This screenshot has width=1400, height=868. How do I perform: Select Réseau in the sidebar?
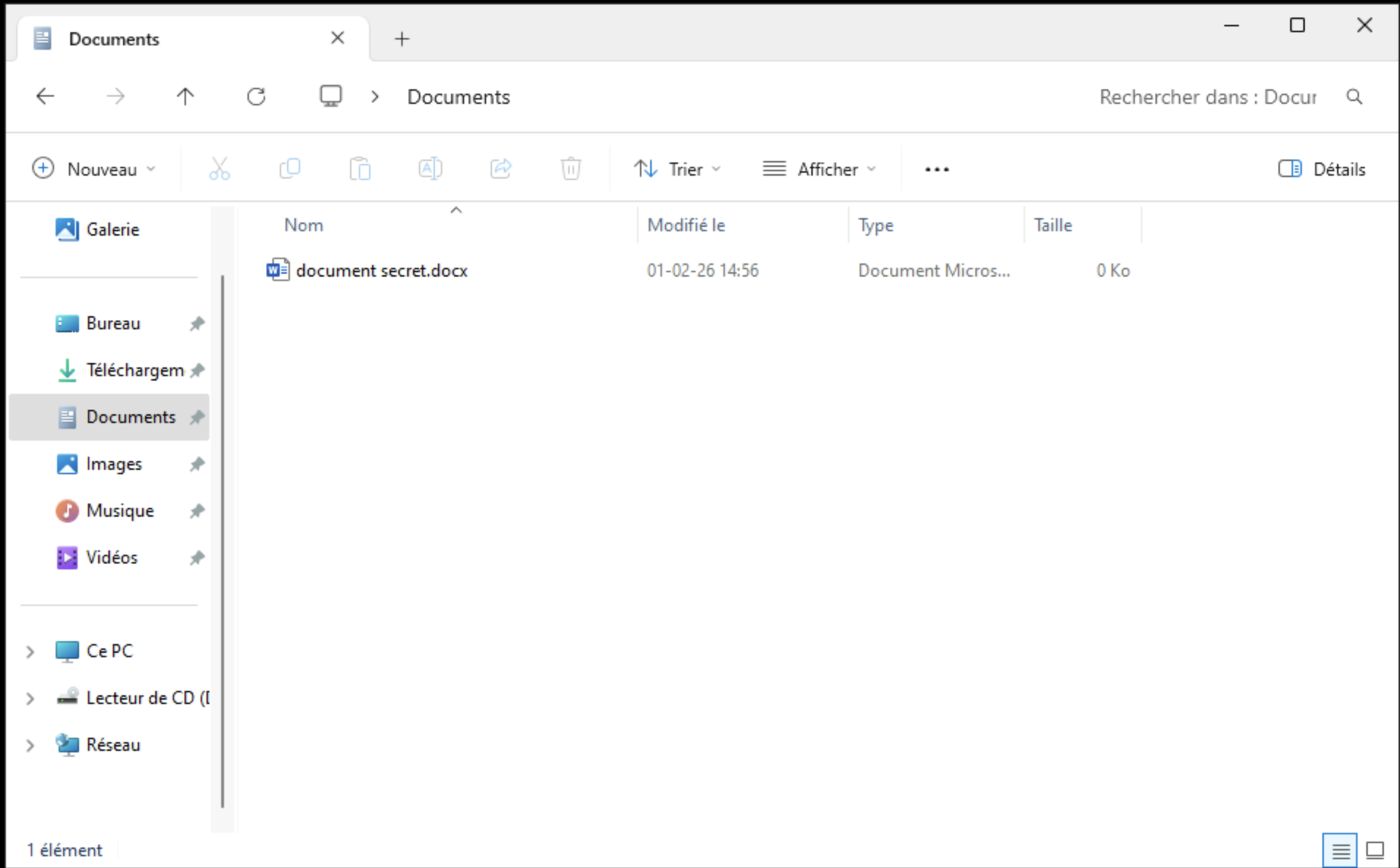click(x=110, y=745)
